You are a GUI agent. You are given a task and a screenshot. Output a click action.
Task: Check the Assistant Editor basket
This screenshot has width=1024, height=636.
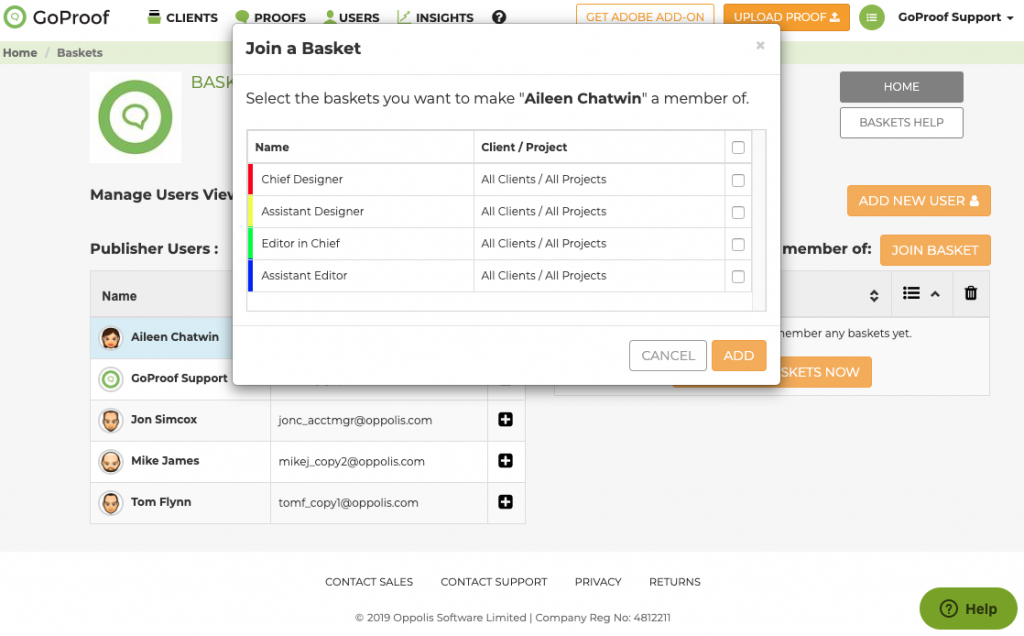click(738, 276)
